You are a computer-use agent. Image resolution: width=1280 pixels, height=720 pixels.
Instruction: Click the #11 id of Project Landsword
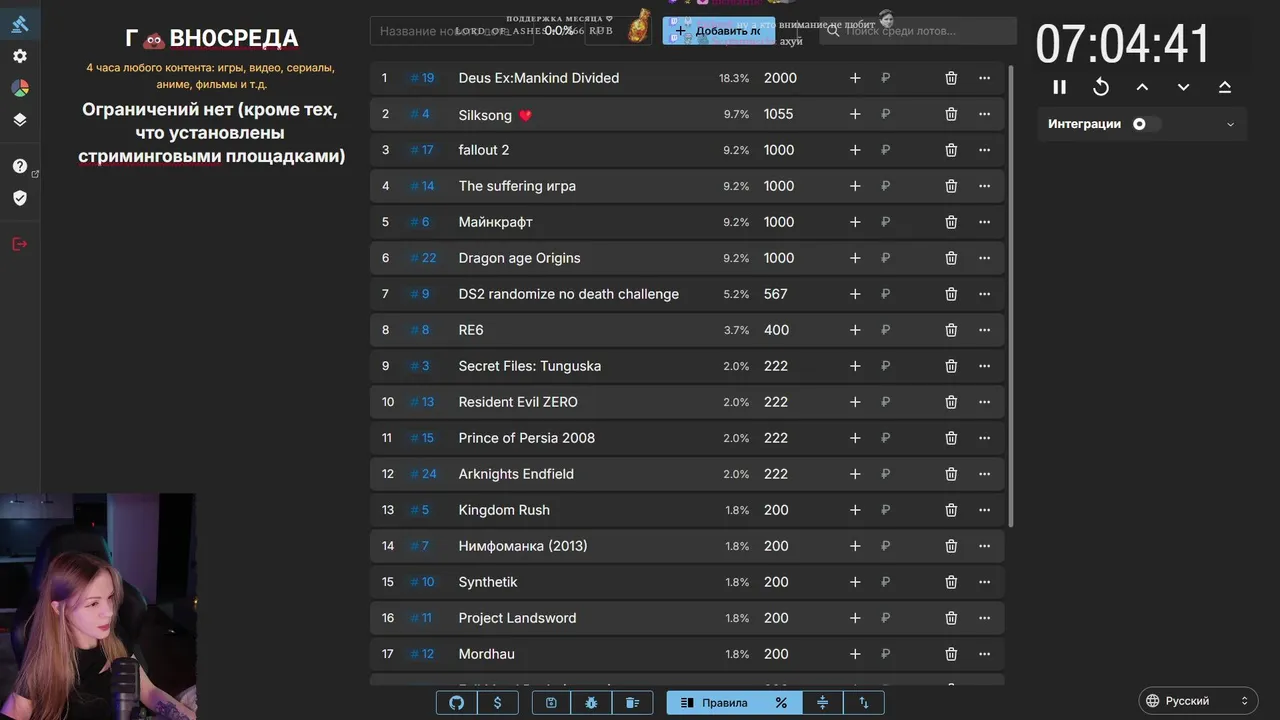(x=421, y=618)
